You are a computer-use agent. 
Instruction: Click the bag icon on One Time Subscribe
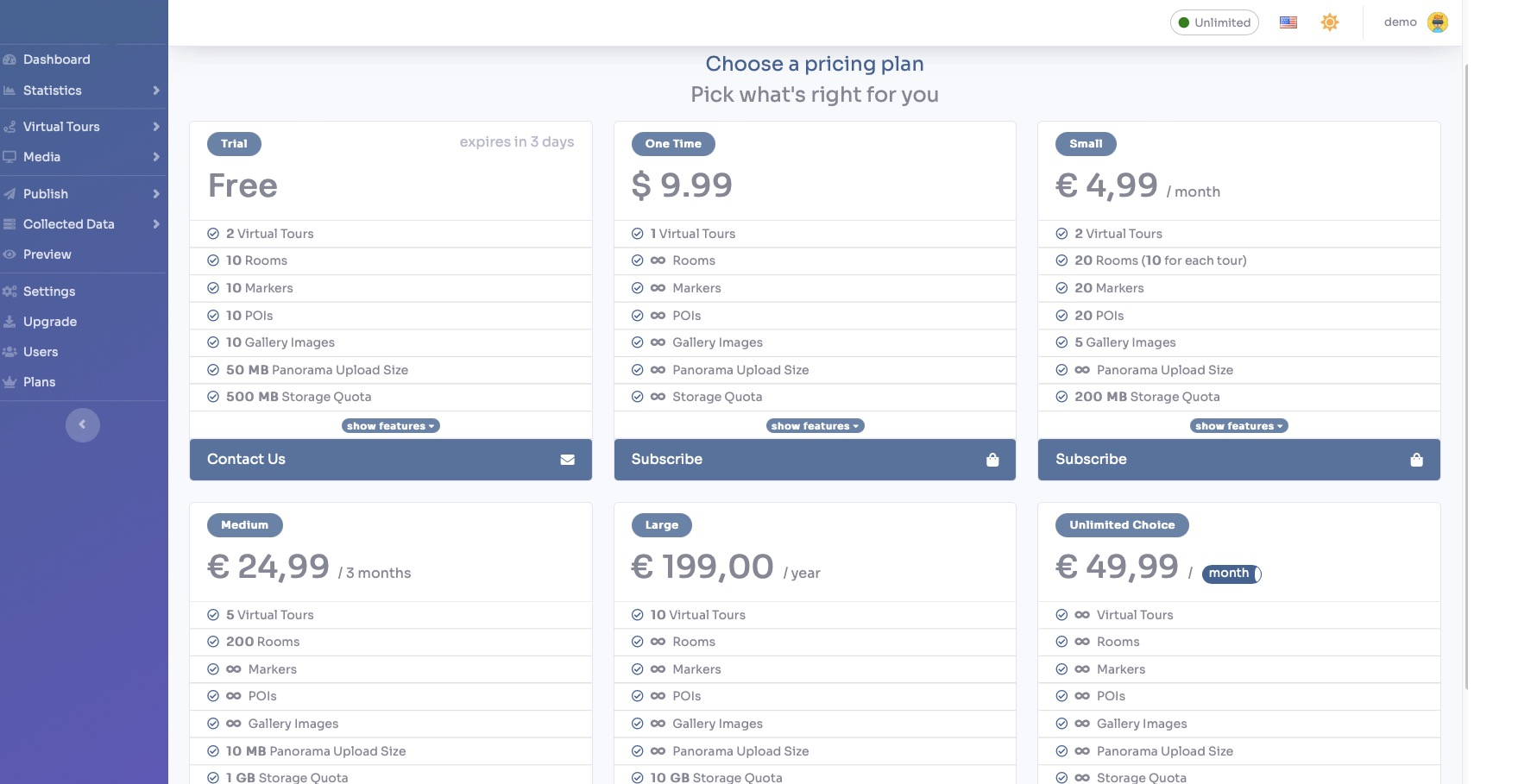[992, 460]
